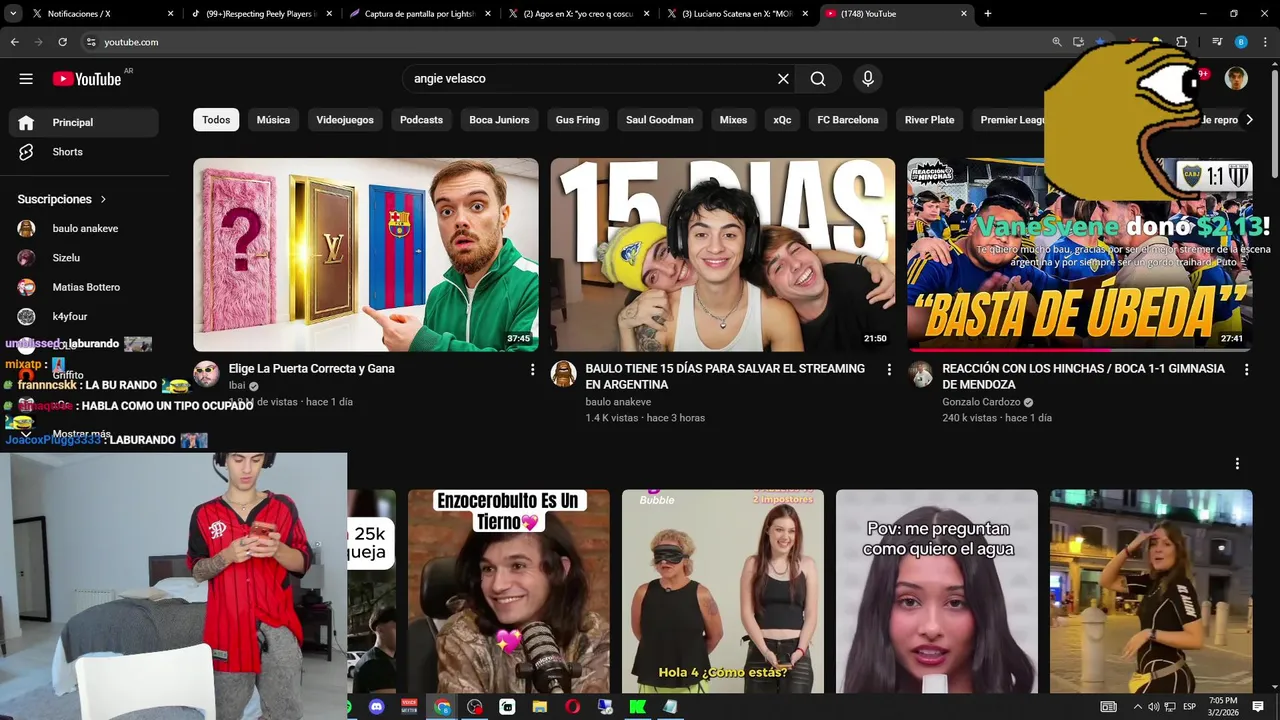Open Shorts in the sidebar

84,152
